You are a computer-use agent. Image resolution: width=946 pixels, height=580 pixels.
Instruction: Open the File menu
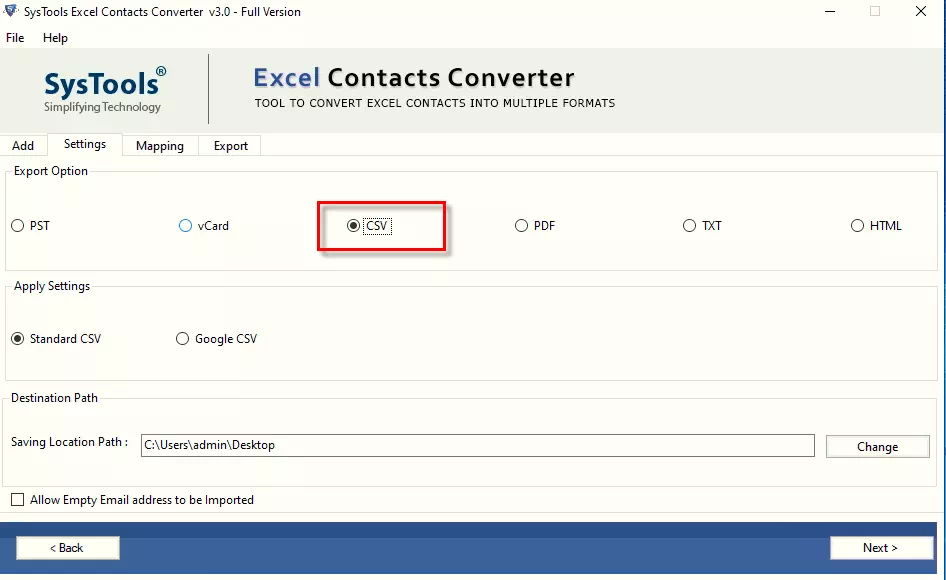pyautogui.click(x=15, y=38)
